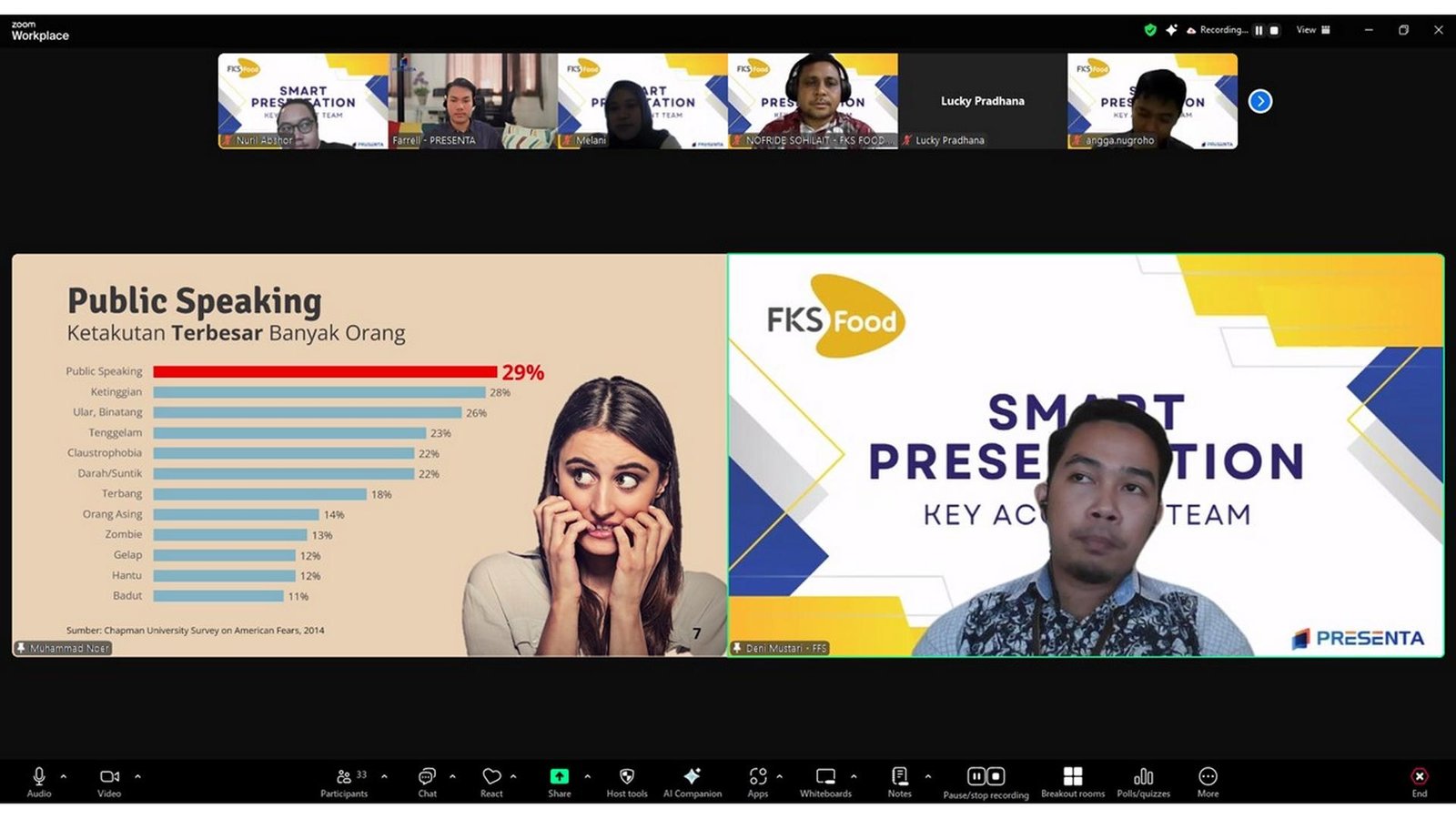1456x819 pixels.
Task: Expand the Share options arrow
Action: pyautogui.click(x=587, y=776)
